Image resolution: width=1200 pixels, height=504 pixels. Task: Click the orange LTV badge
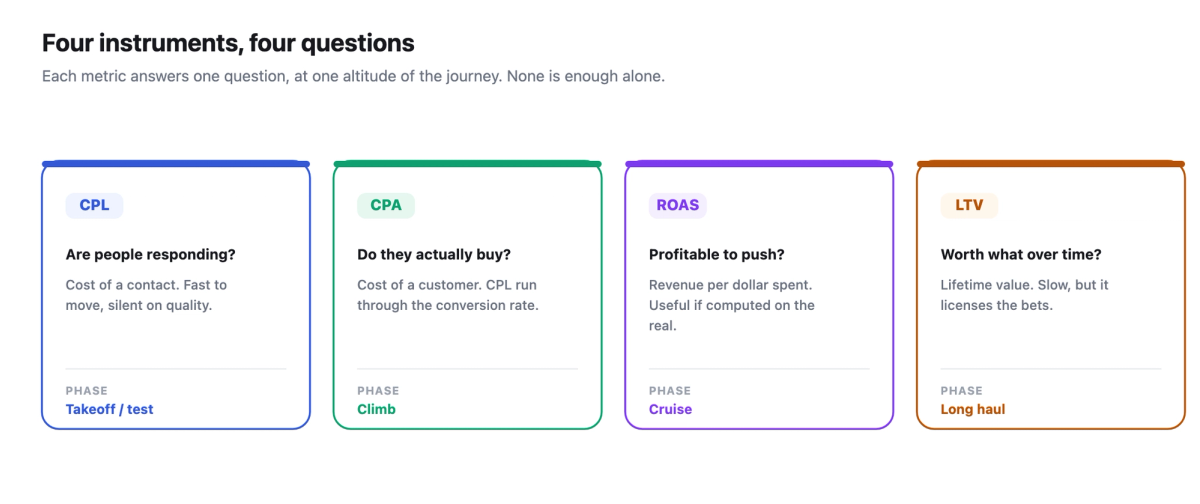pyautogui.click(x=969, y=205)
